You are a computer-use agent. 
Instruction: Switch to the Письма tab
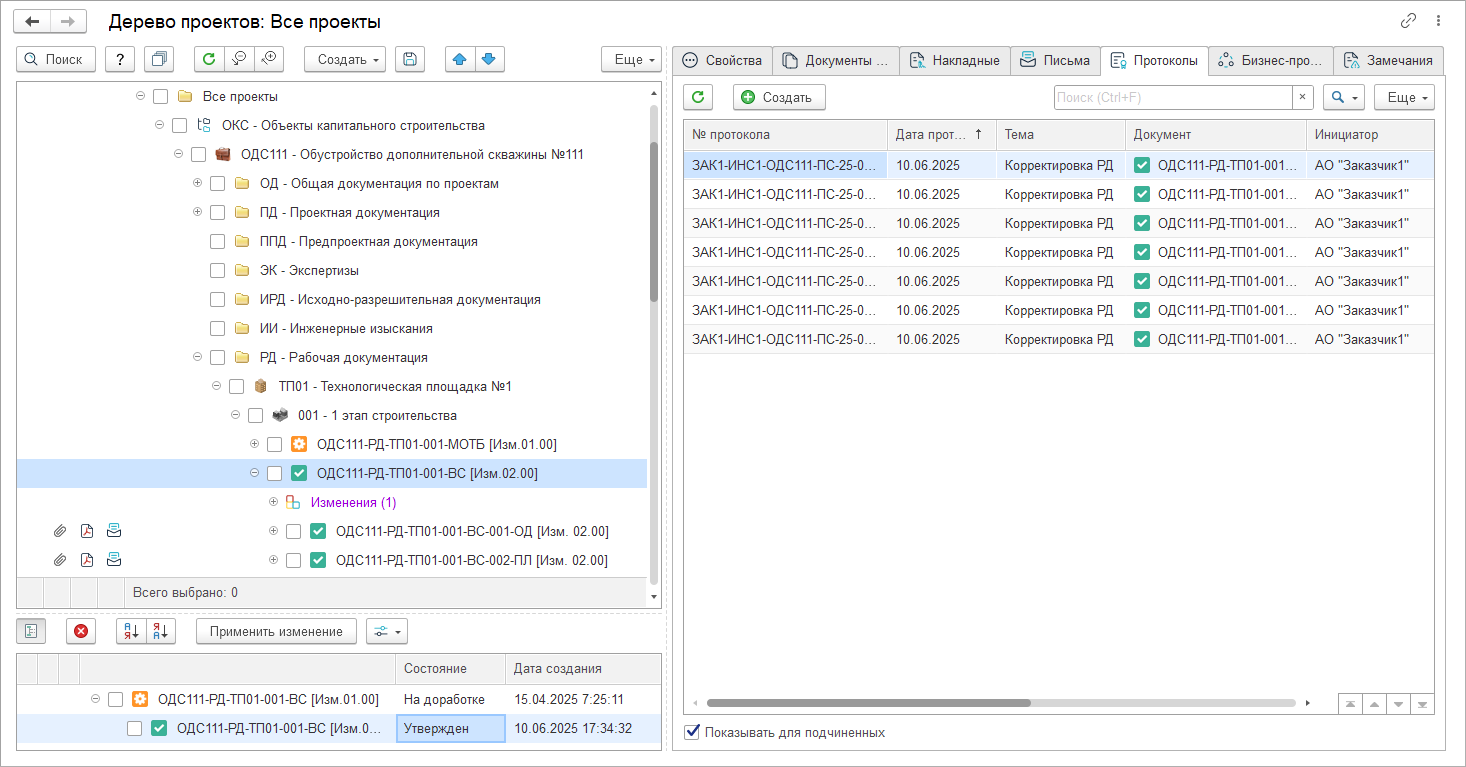1055,61
